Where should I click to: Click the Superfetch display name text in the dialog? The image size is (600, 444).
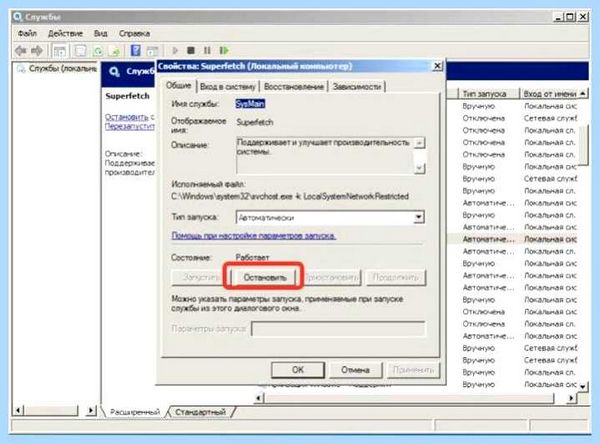[254, 122]
